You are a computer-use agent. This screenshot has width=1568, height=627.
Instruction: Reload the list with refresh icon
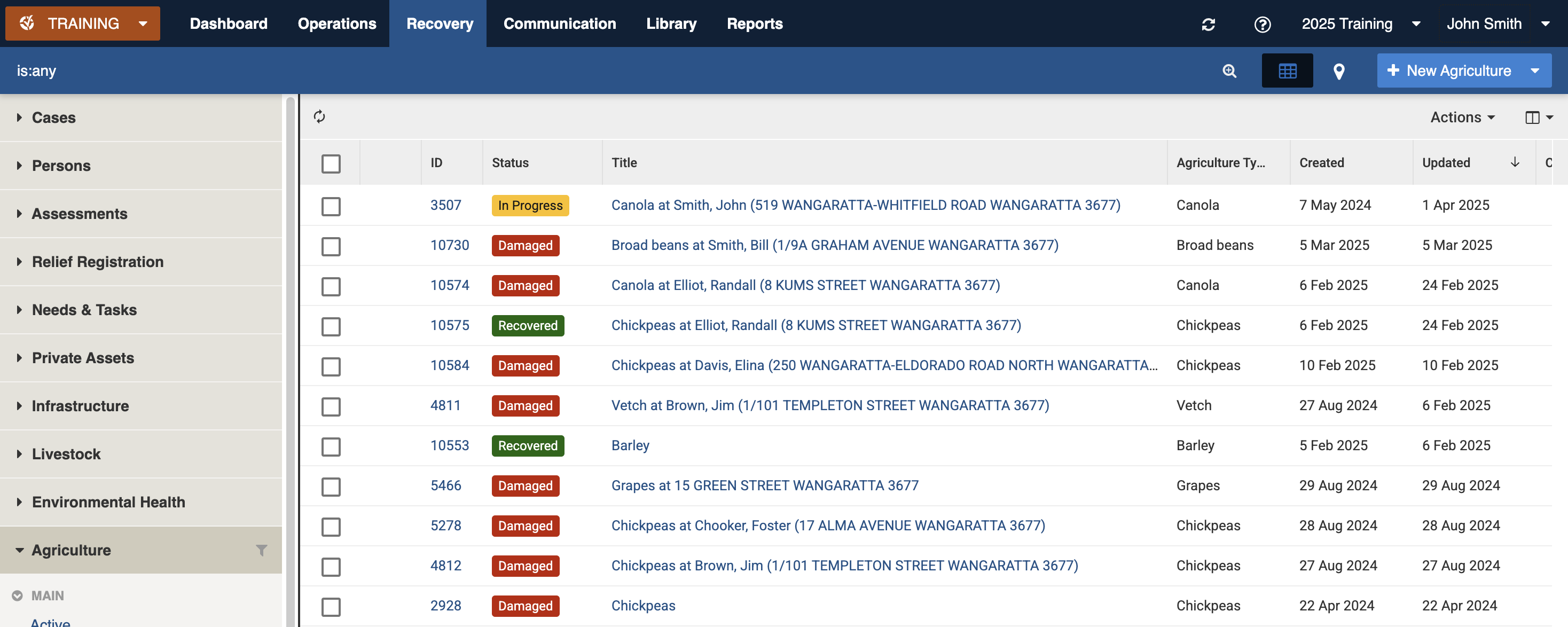click(319, 116)
